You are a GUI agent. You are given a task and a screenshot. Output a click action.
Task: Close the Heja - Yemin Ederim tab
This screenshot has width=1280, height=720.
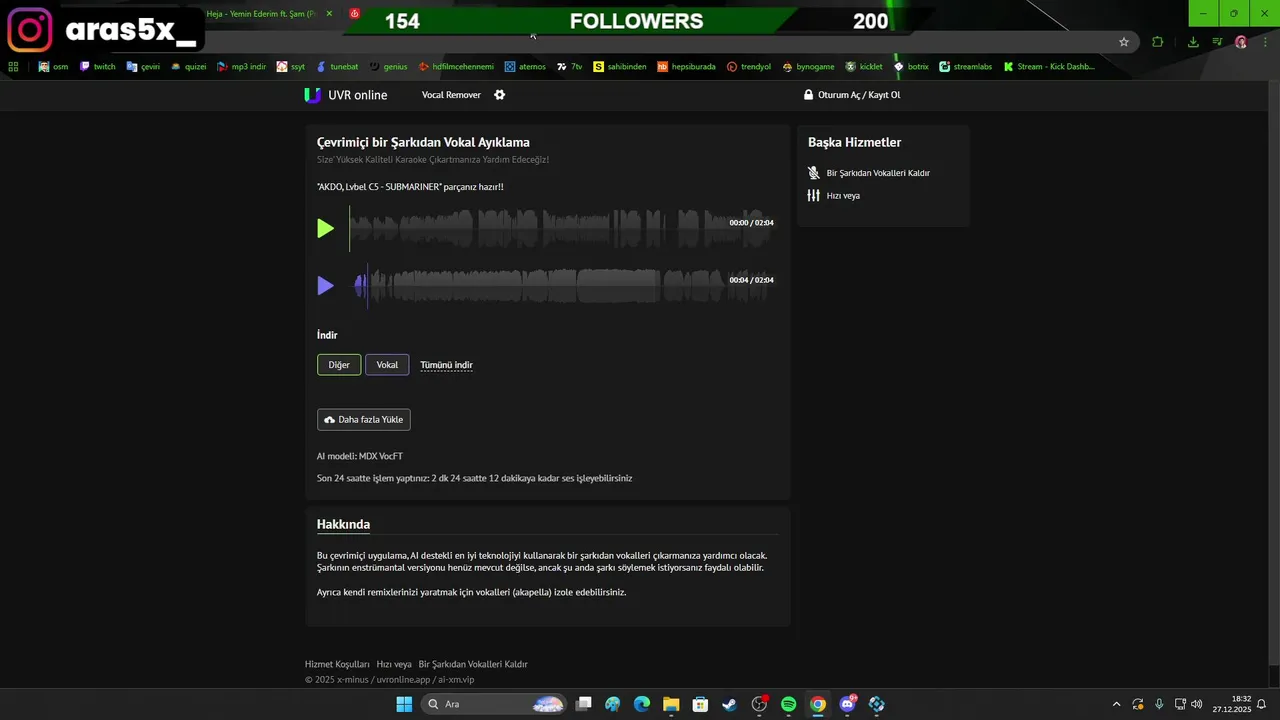[329, 14]
